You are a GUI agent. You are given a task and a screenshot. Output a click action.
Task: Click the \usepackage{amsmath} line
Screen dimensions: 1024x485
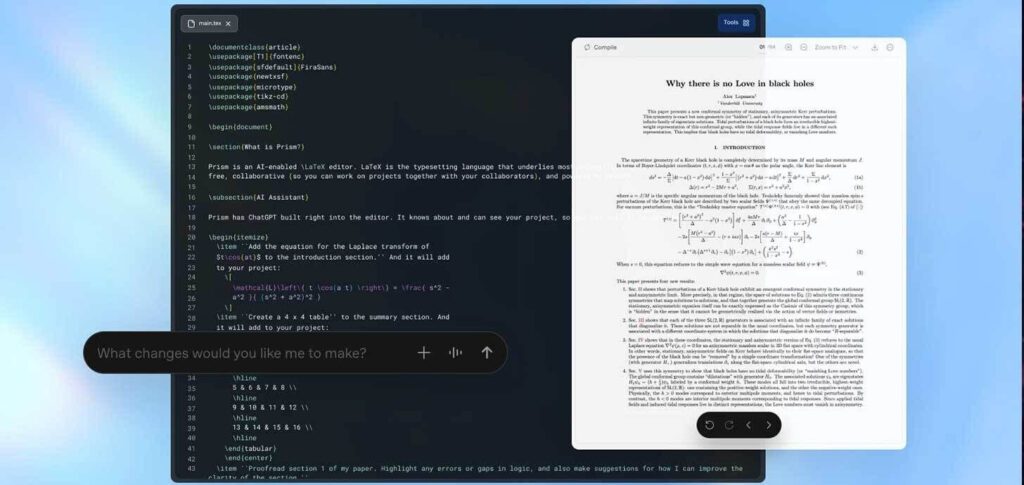(x=248, y=106)
